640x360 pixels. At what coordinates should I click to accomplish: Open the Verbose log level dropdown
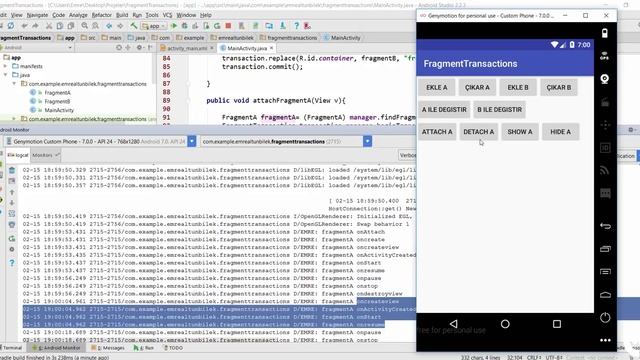(407, 155)
